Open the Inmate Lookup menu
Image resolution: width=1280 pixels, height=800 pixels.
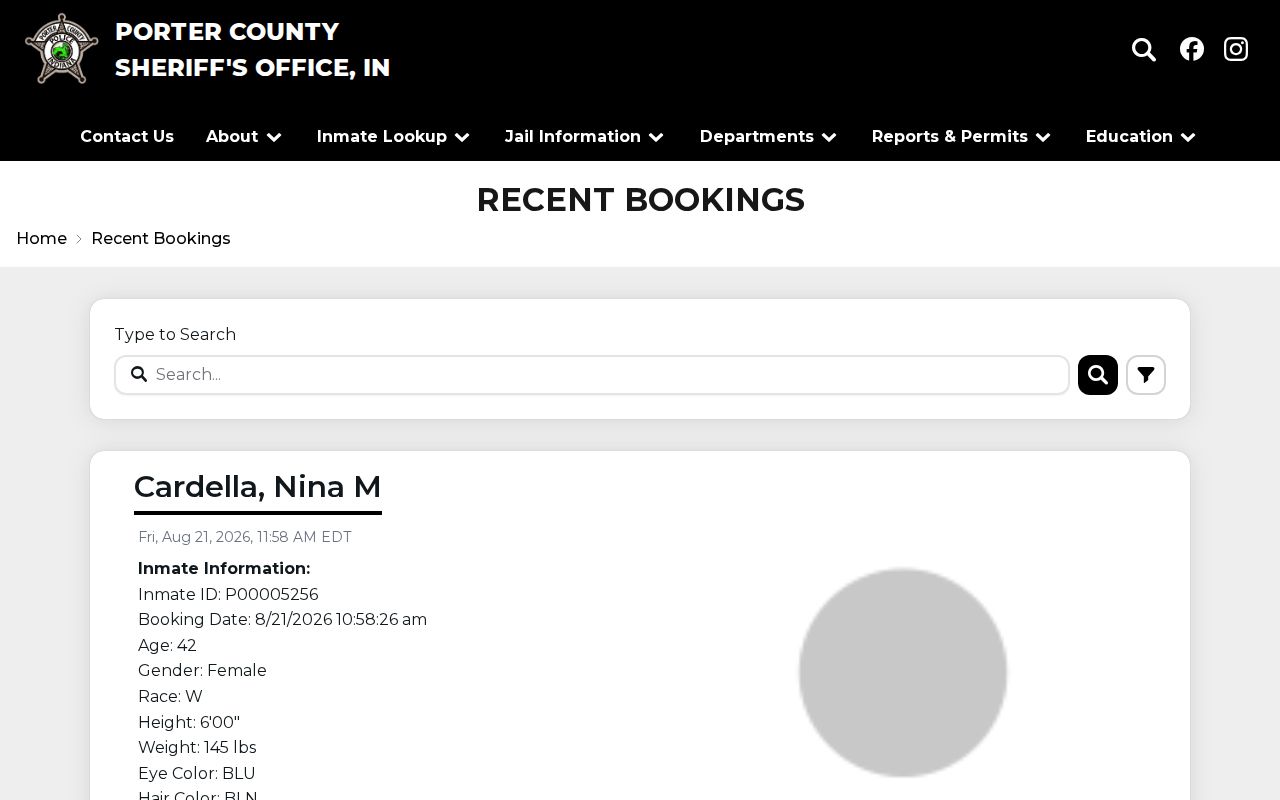click(x=382, y=136)
